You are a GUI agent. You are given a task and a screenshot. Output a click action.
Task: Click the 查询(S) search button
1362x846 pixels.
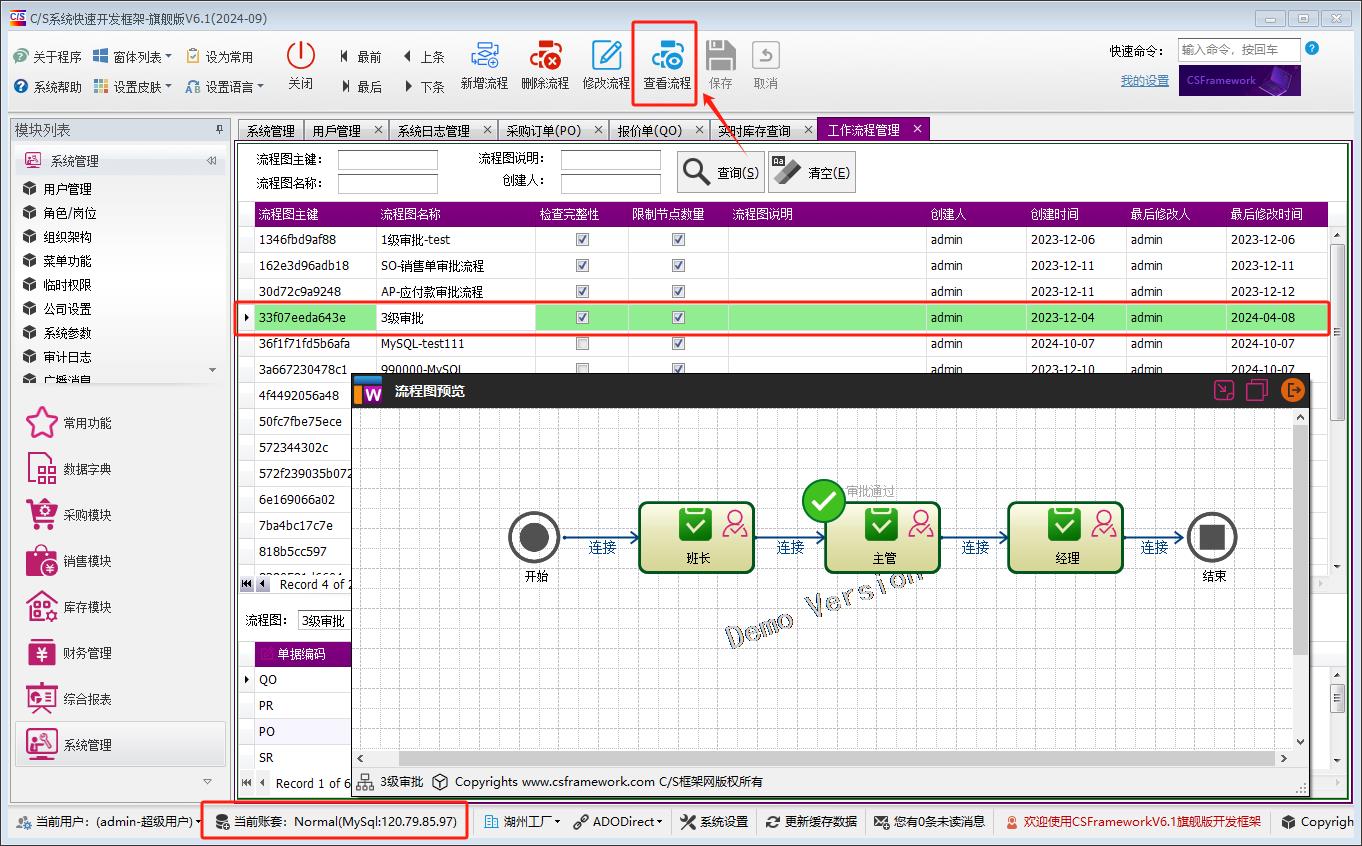coord(721,173)
